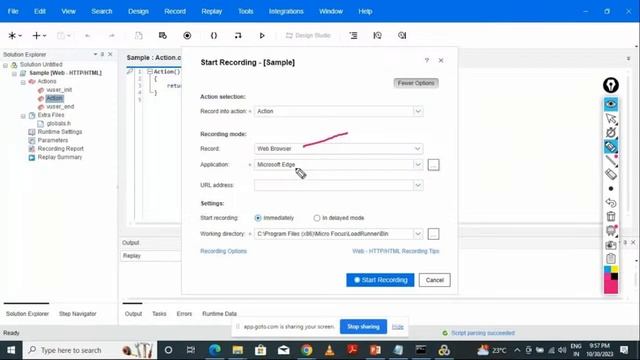Open the Record menu
This screenshot has height=360, width=640.
[175, 11]
